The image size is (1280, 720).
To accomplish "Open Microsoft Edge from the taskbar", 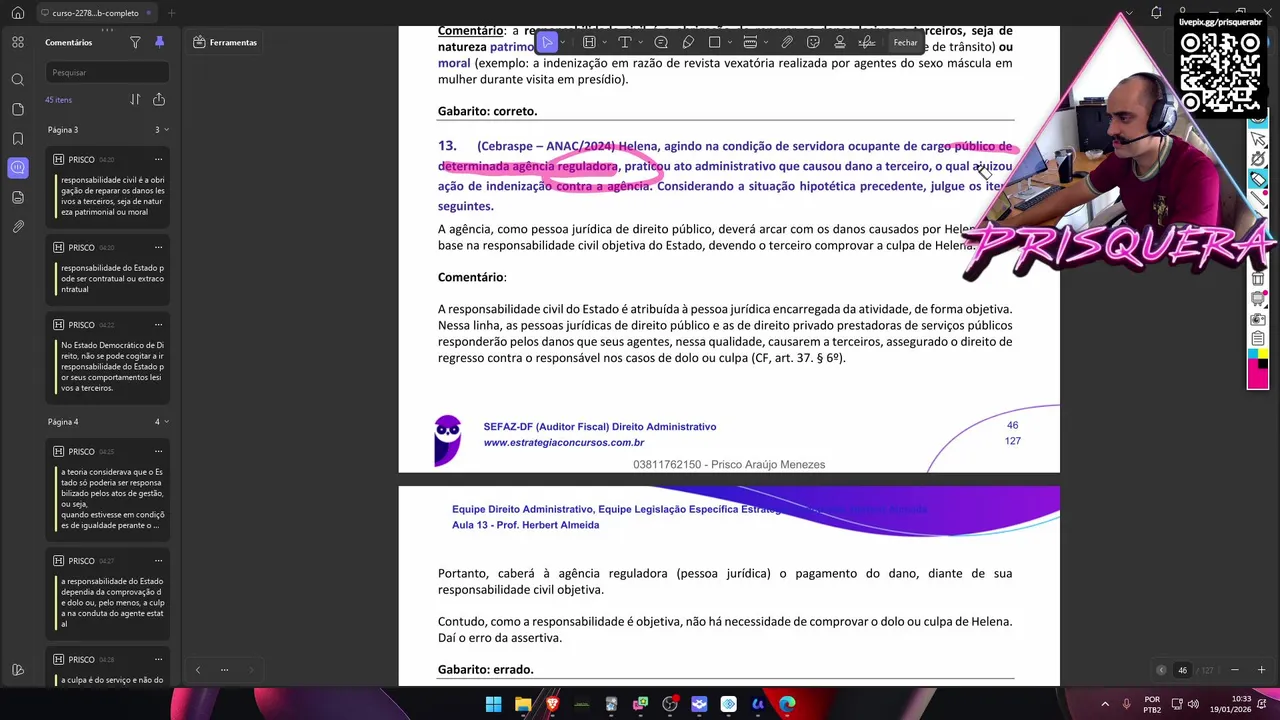I will coord(787,704).
